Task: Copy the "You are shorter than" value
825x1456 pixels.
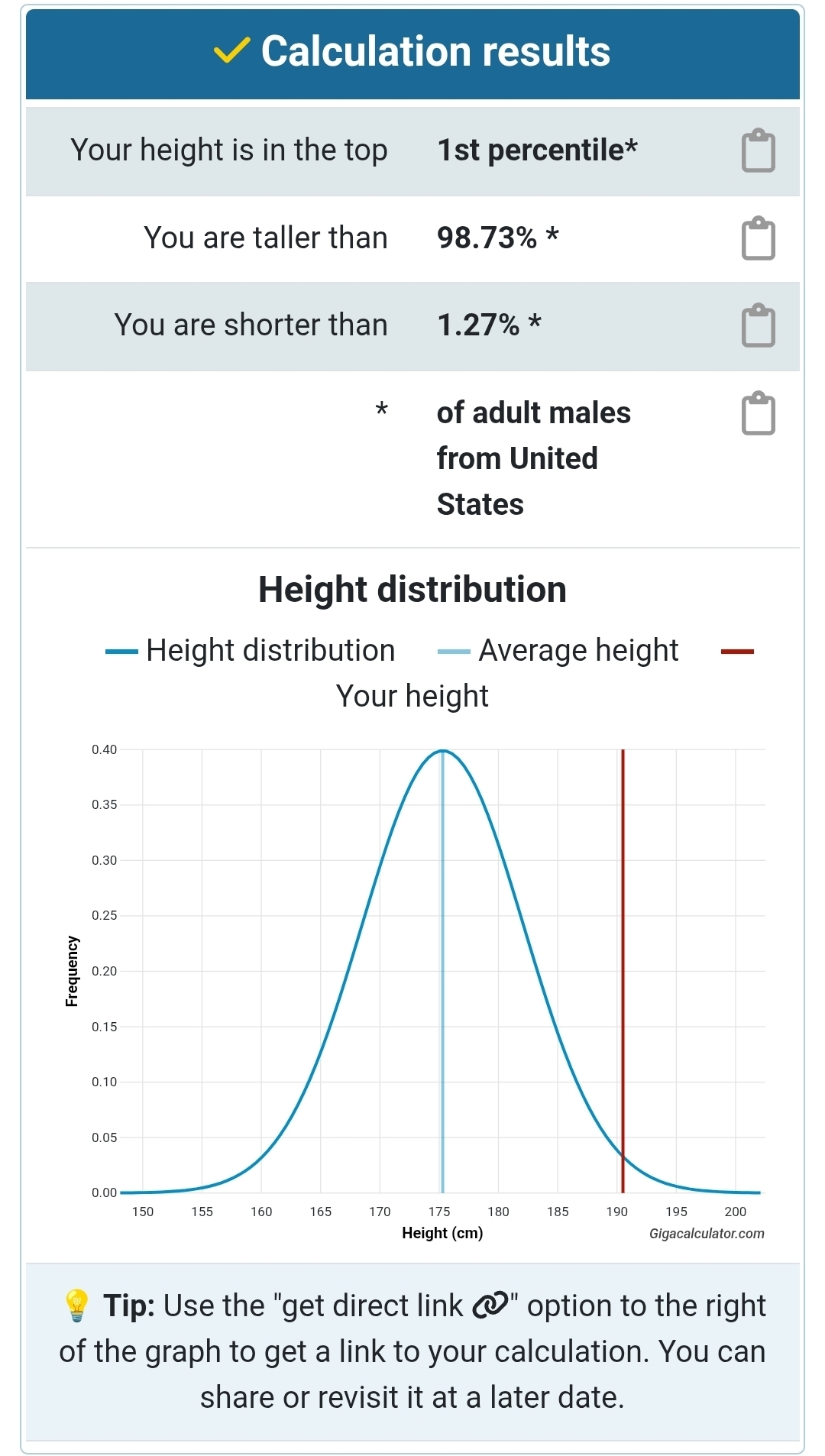Action: (758, 325)
